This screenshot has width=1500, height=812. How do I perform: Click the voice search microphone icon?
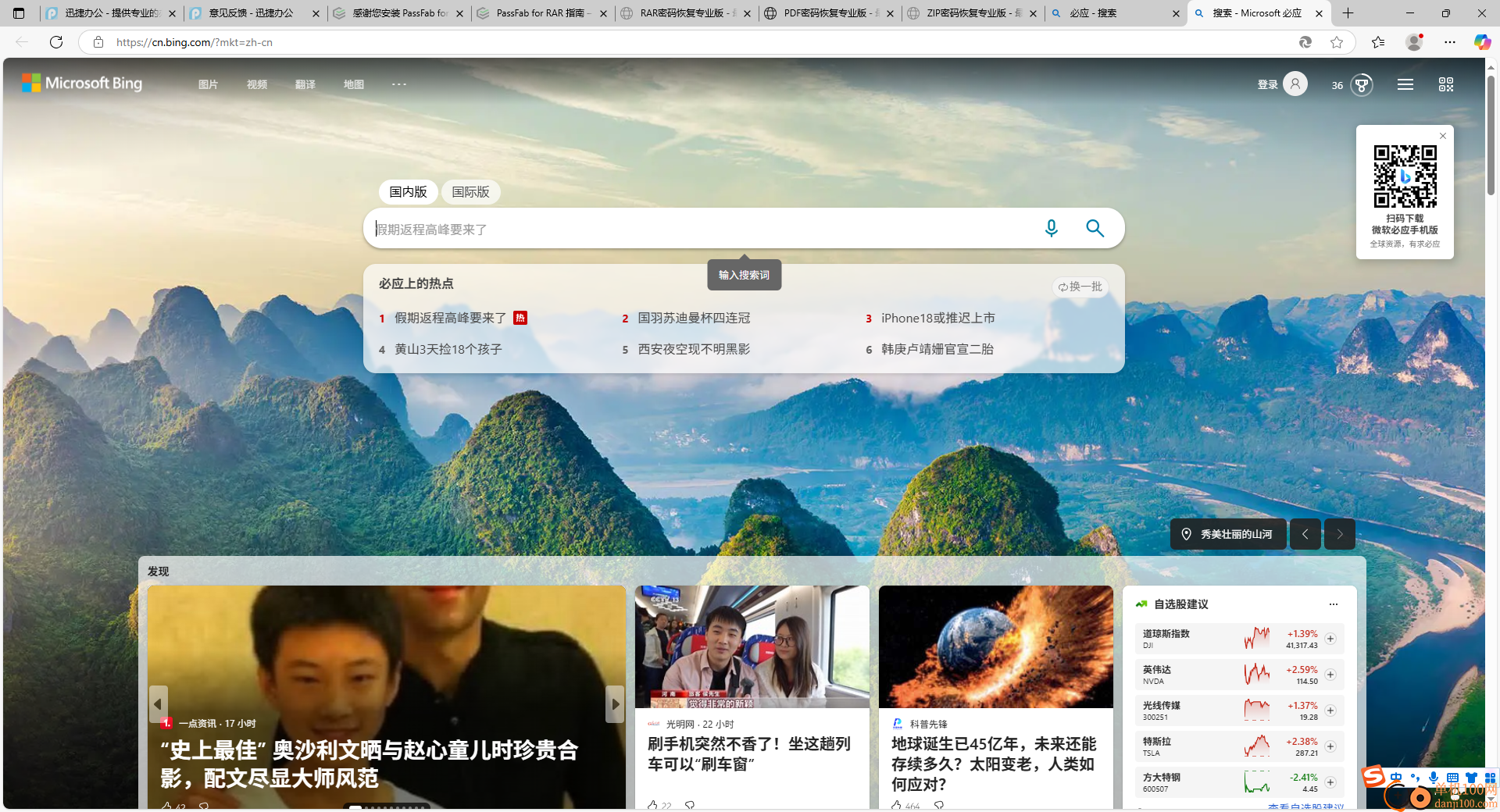click(x=1052, y=228)
